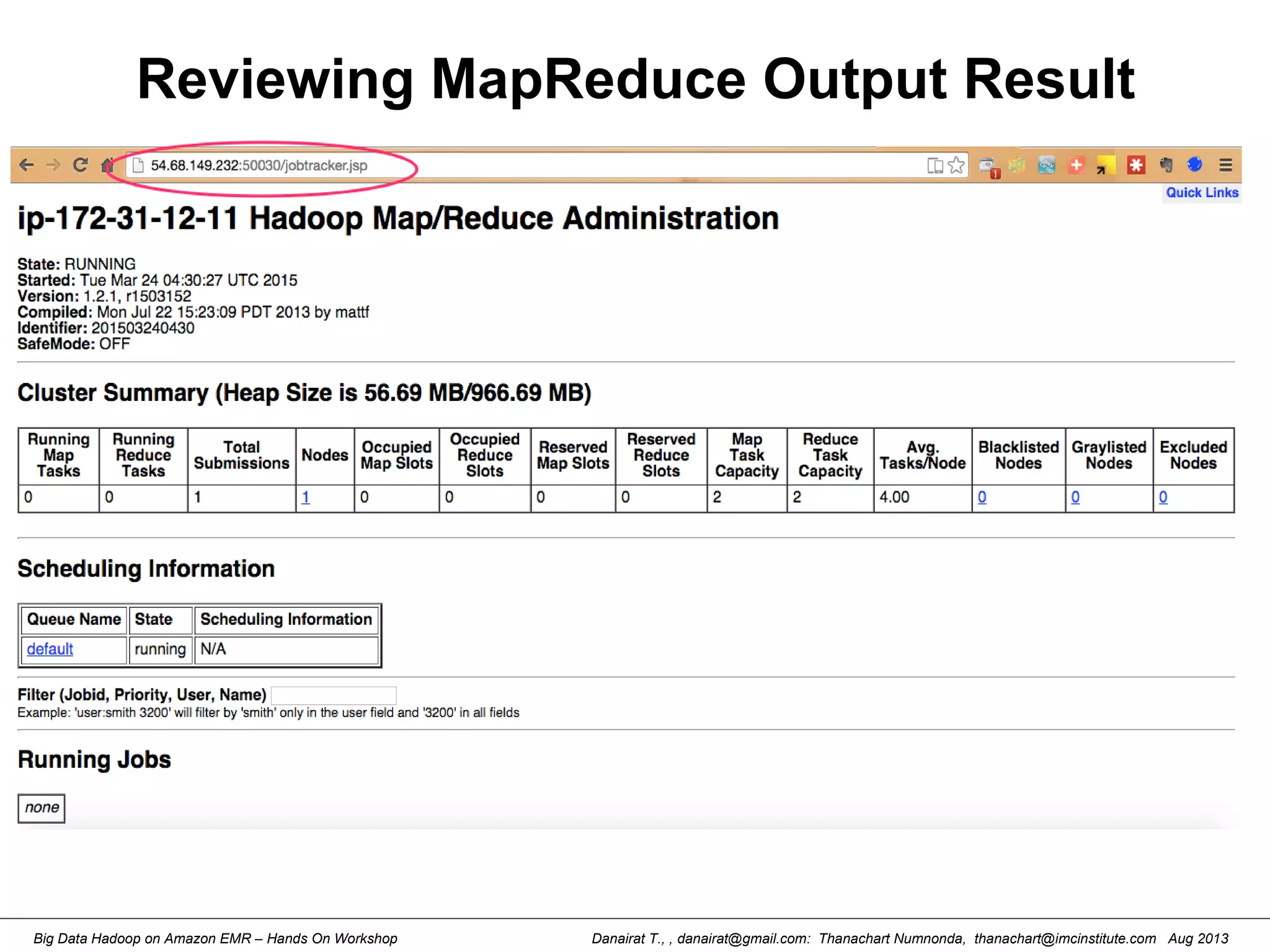Click the red plus extension icon
The image size is (1270, 952).
(x=1077, y=165)
